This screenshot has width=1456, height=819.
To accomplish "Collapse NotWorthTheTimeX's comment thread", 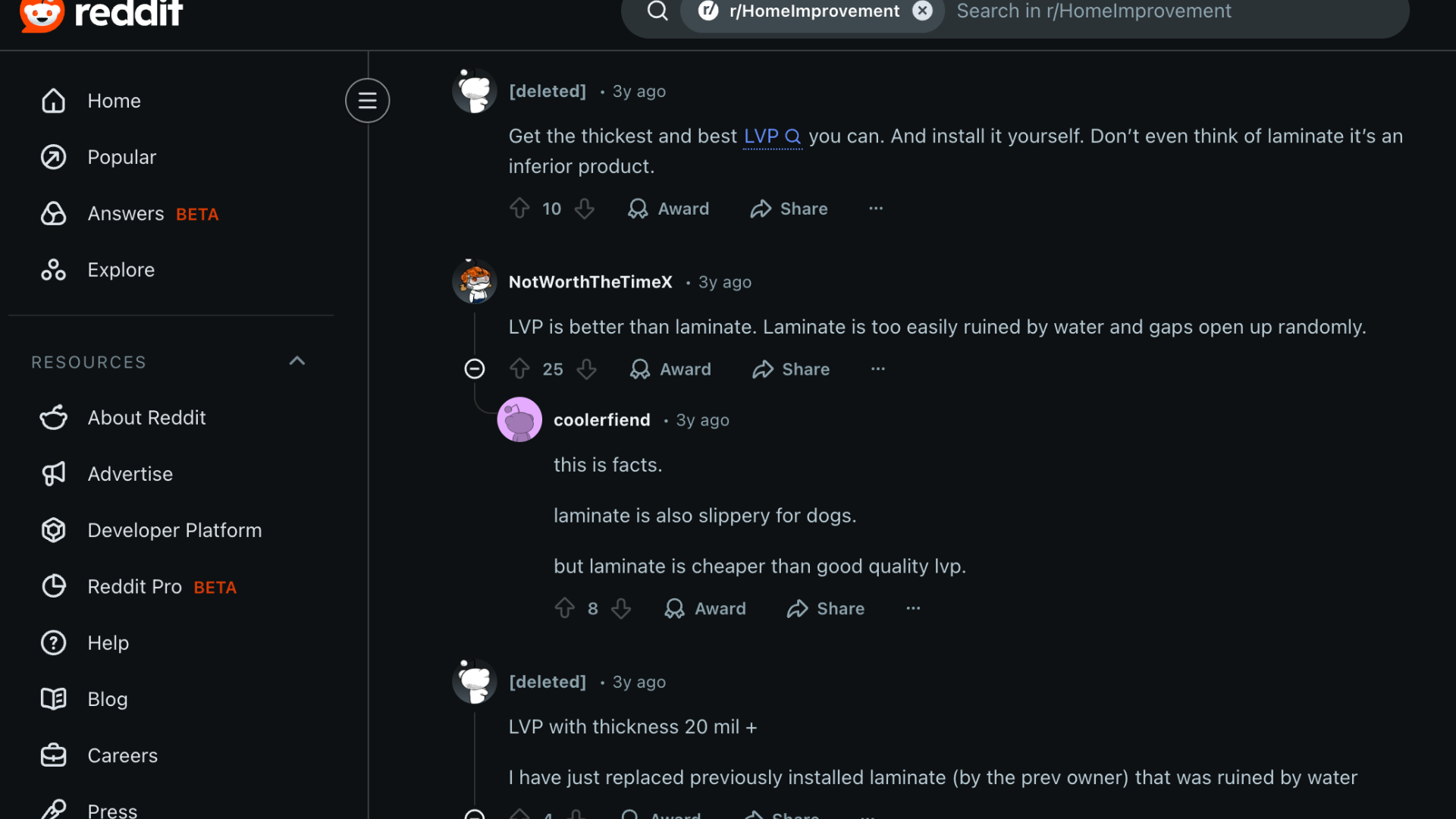I will click(475, 369).
